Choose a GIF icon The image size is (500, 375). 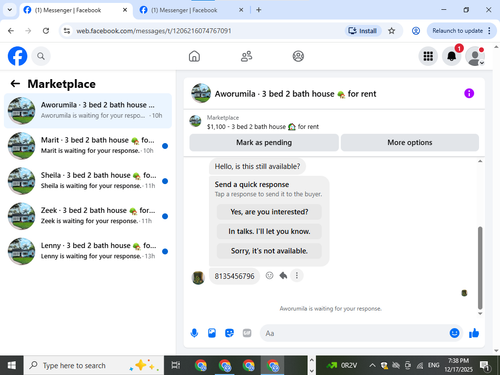click(x=247, y=333)
